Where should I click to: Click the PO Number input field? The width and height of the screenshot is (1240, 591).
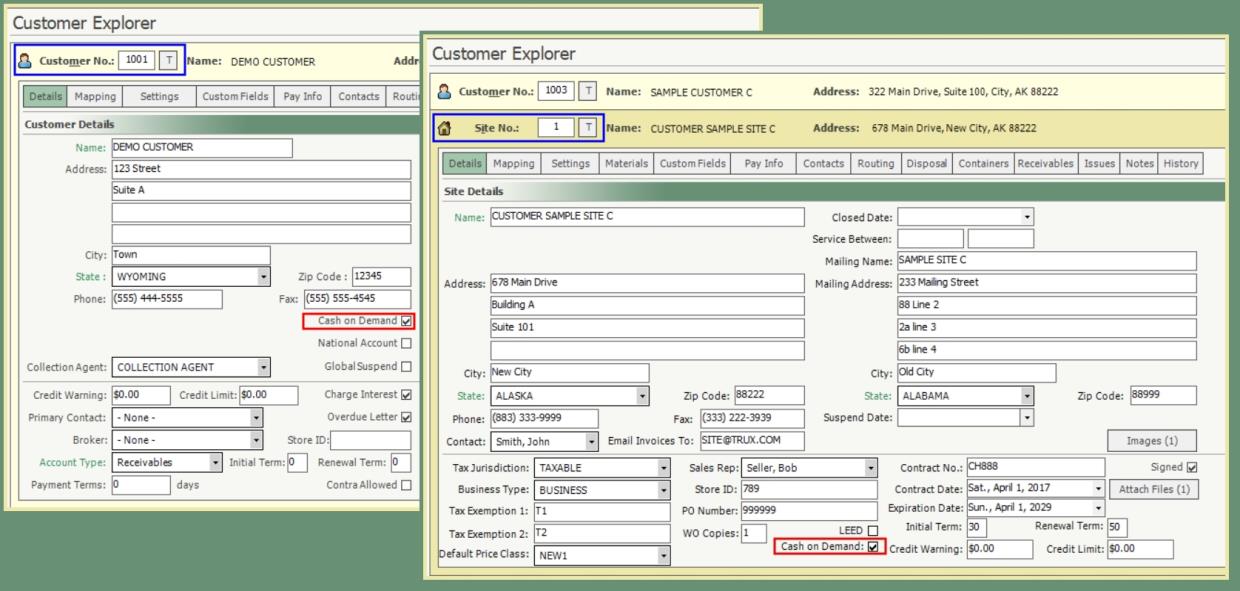click(x=809, y=512)
